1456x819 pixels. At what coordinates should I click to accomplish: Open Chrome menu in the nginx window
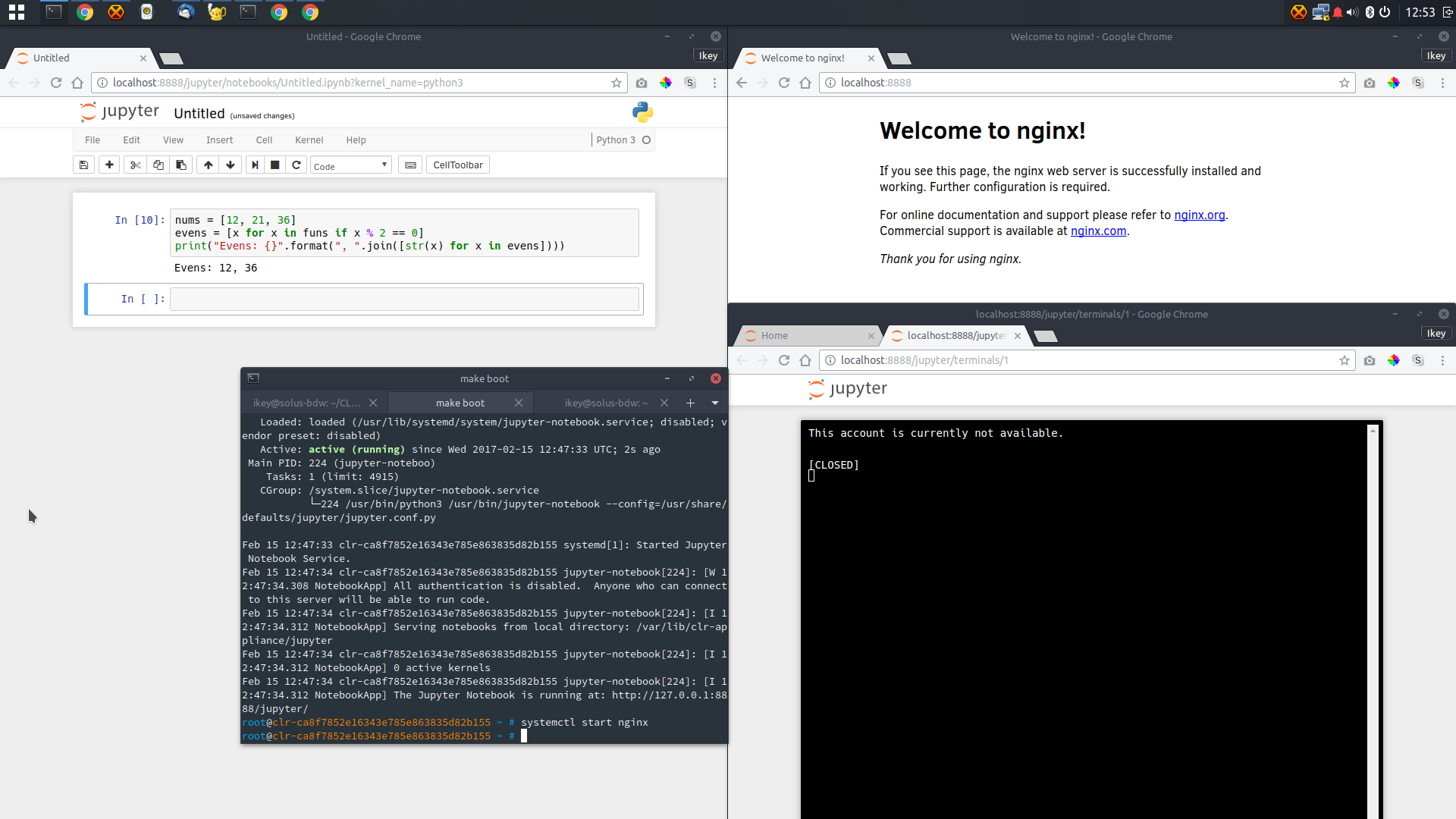(x=1442, y=83)
